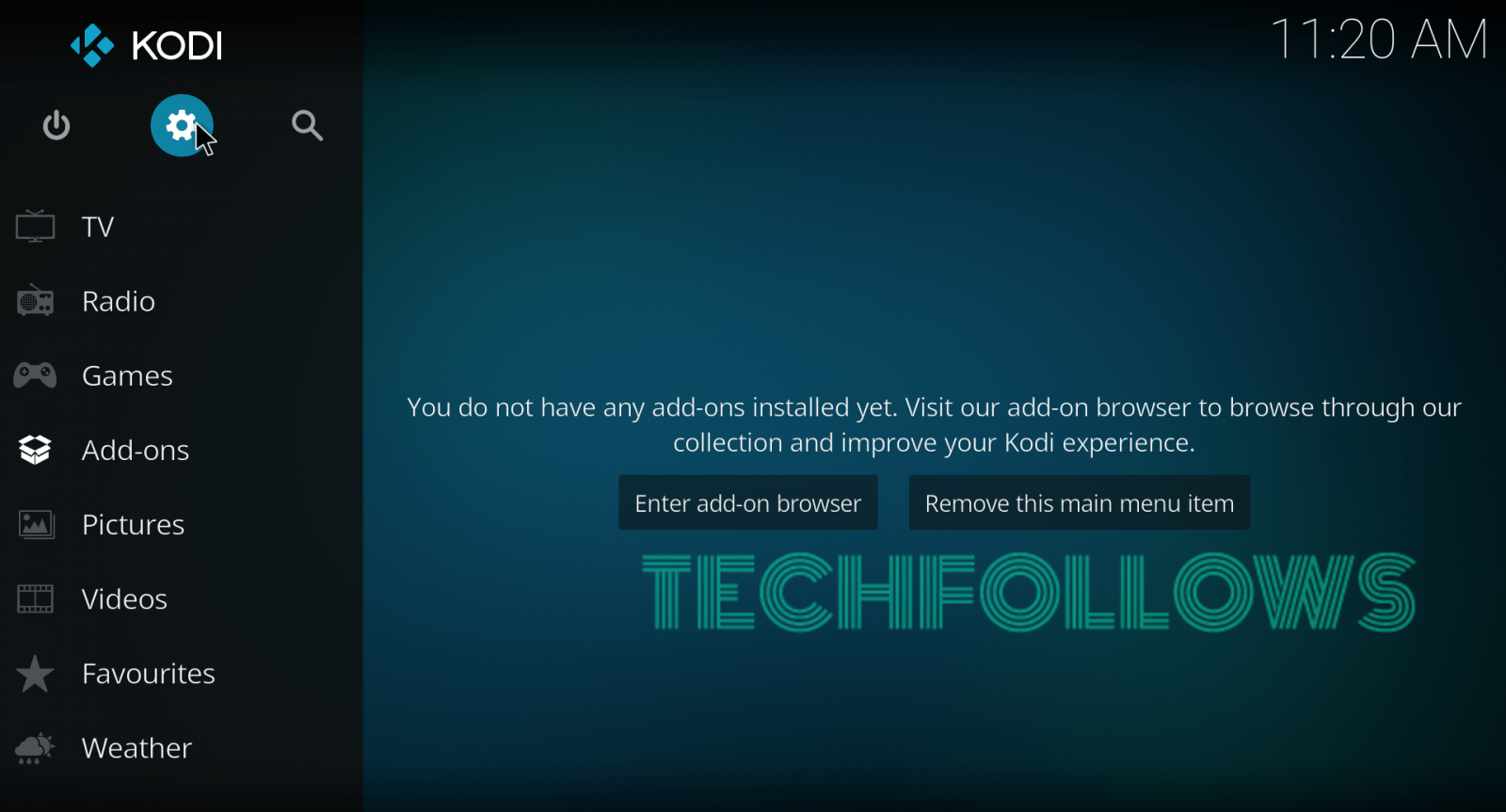Click the Radio icon in sidebar
This screenshot has height=812, width=1506.
[x=35, y=301]
